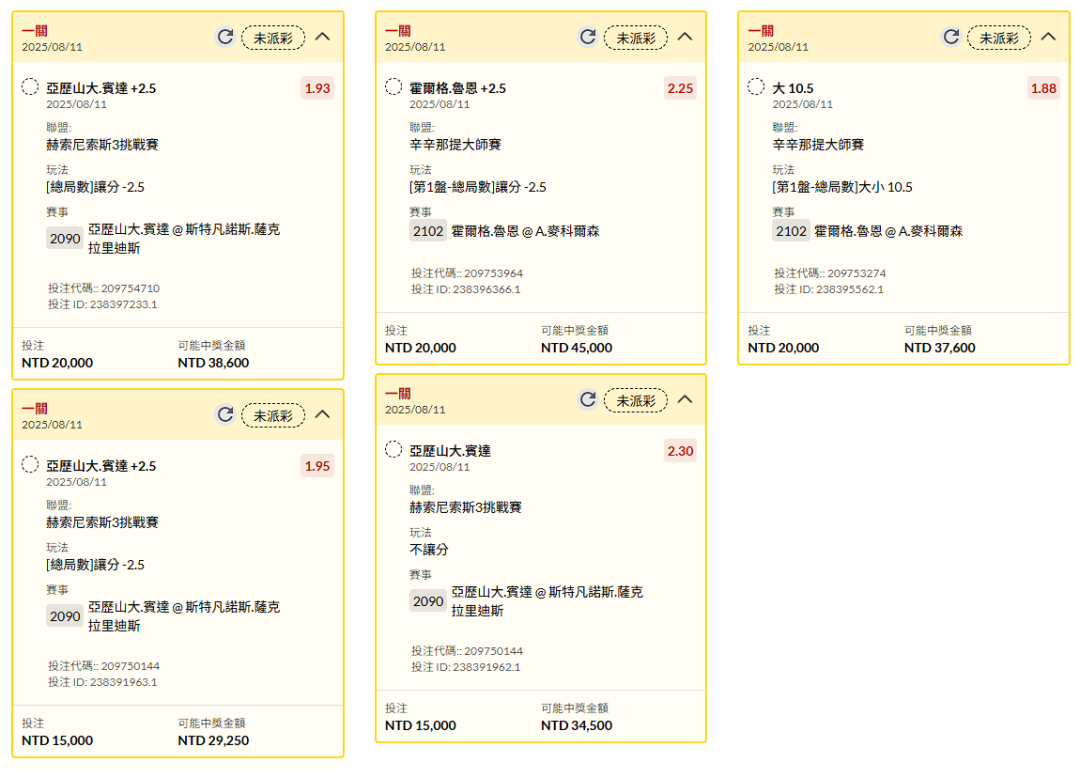Click potential payout NTD 38,600
The width and height of the screenshot is (1080, 778).
(x=214, y=363)
